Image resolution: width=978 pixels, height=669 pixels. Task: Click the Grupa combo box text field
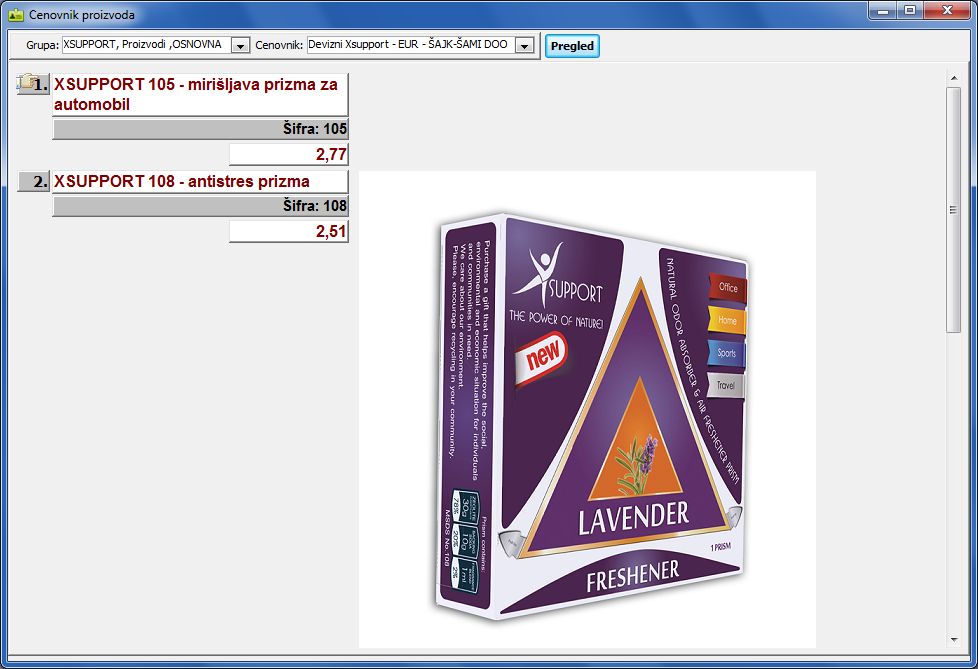click(x=147, y=45)
